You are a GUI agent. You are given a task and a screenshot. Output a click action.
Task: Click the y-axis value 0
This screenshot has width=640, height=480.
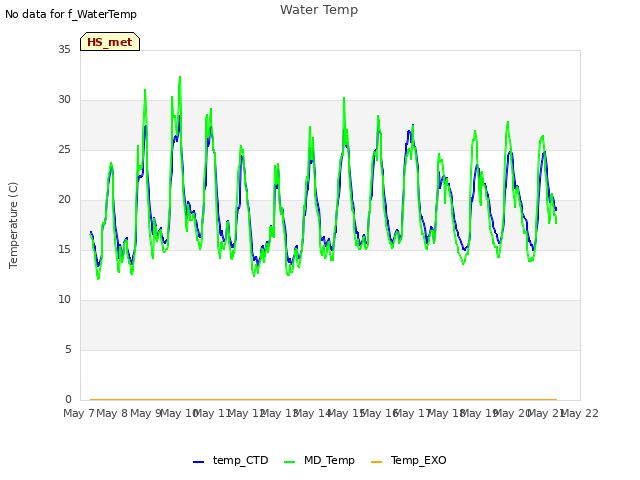[x=68, y=399]
